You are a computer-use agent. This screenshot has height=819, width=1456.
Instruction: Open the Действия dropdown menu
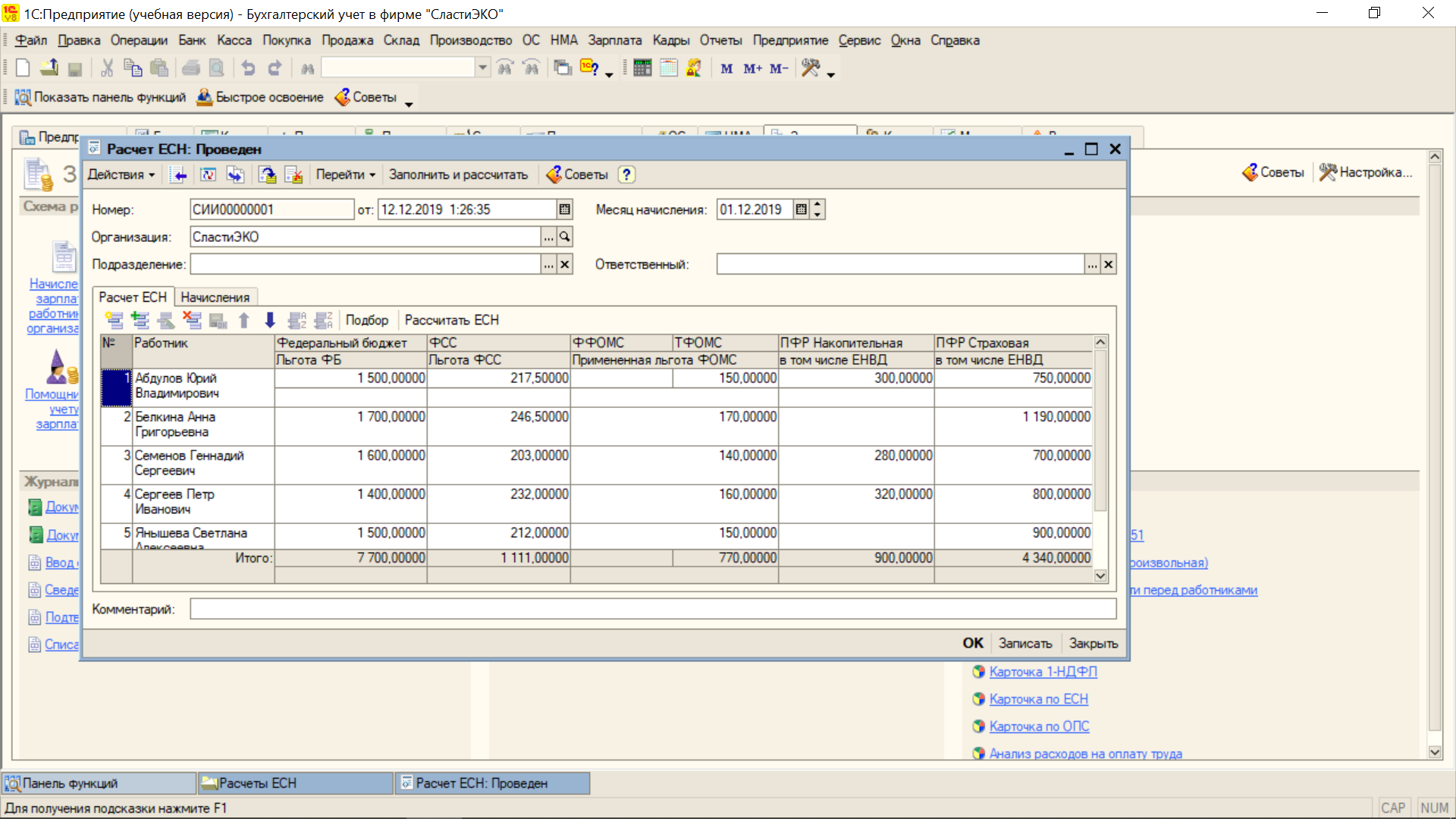coord(121,174)
